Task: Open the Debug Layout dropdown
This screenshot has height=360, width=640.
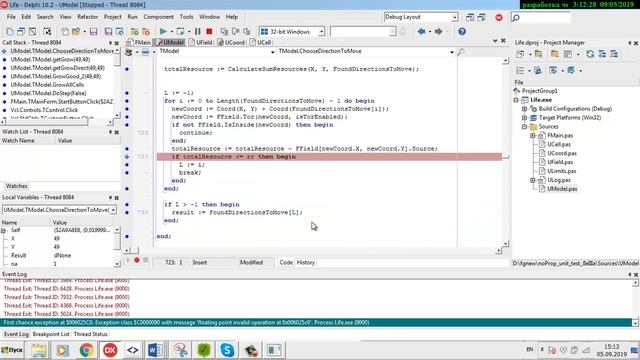Action: tap(455, 17)
